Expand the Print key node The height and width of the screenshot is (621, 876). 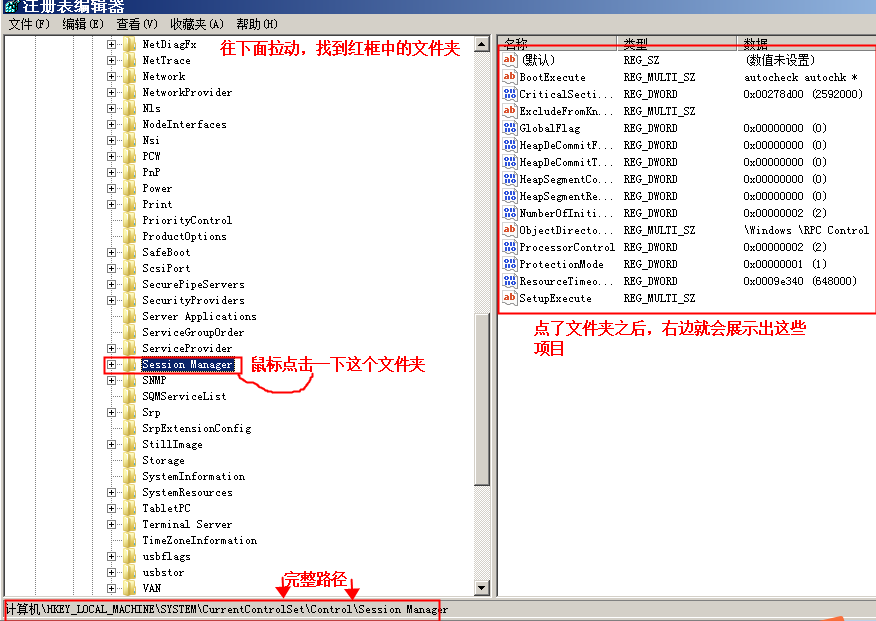(x=112, y=204)
